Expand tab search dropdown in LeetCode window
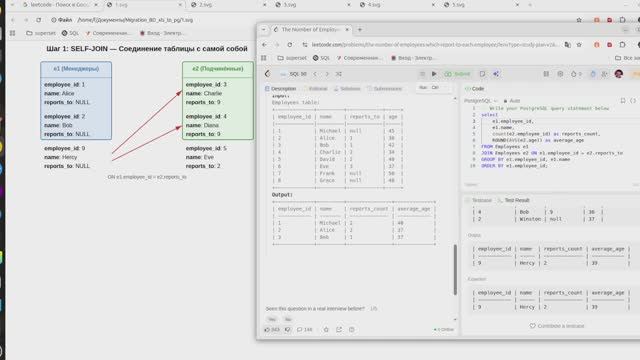This screenshot has width=640, height=360. tap(263, 29)
